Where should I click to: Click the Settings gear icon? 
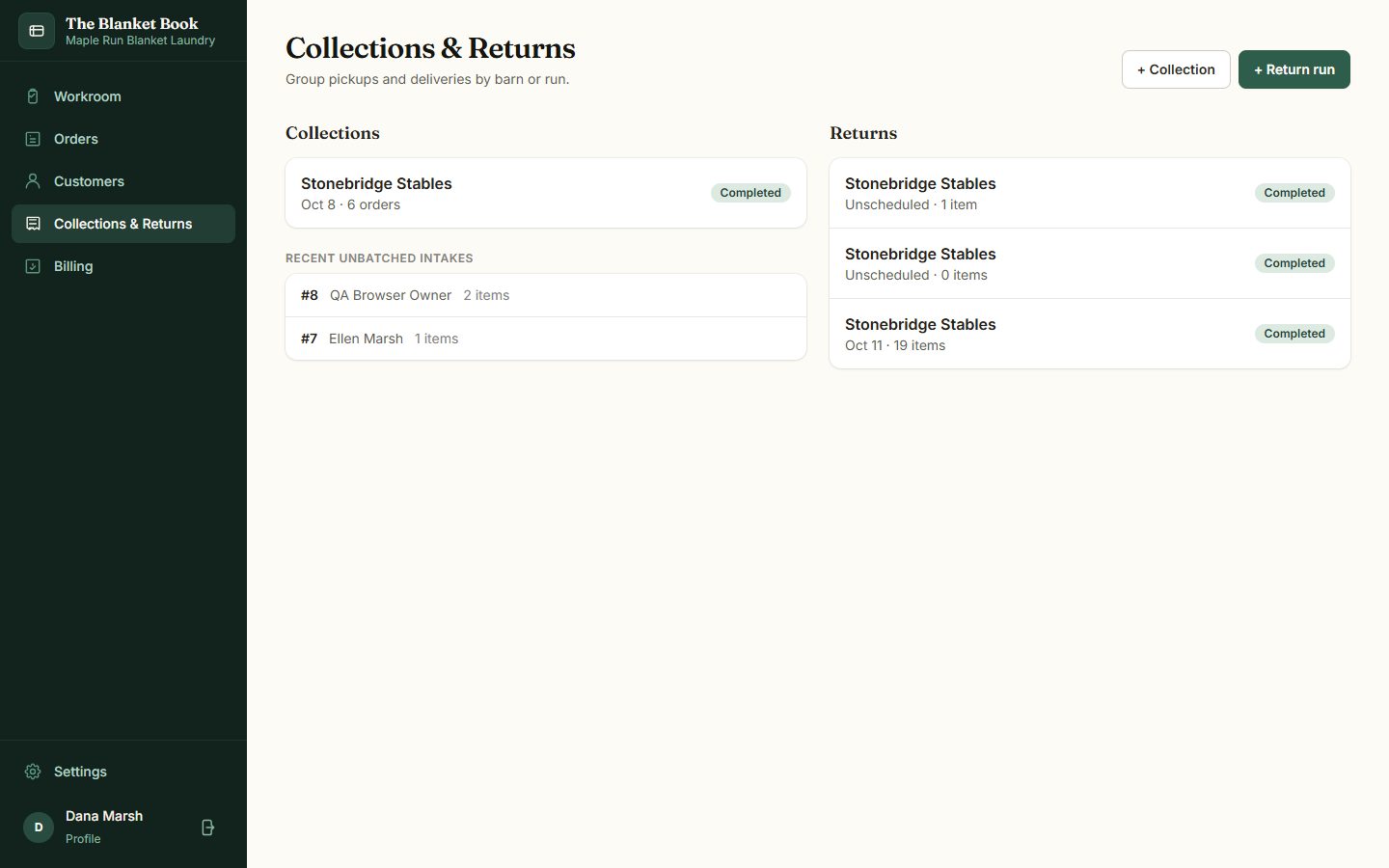pyautogui.click(x=33, y=772)
